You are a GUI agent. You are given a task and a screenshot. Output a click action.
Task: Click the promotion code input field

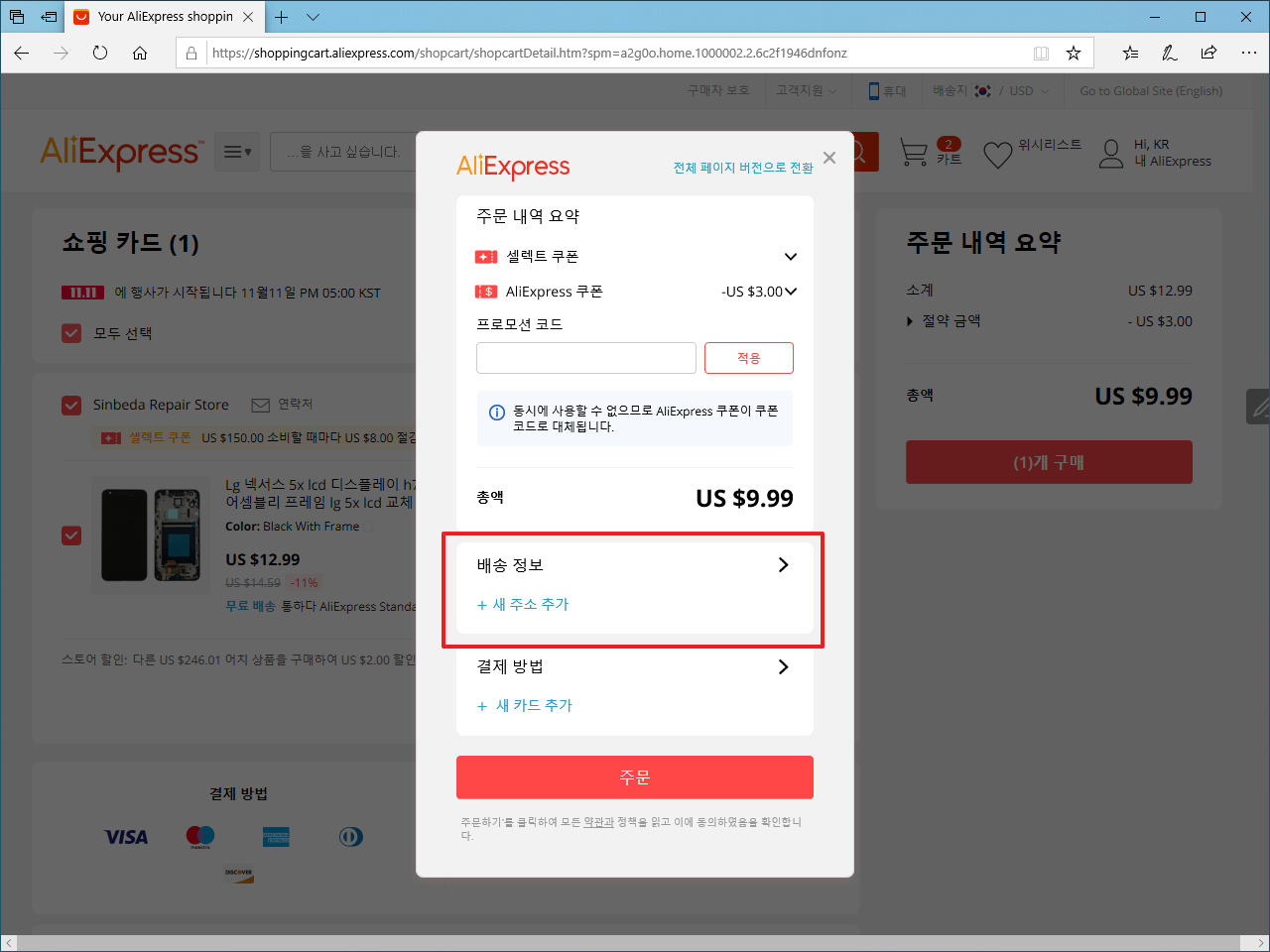[586, 358]
